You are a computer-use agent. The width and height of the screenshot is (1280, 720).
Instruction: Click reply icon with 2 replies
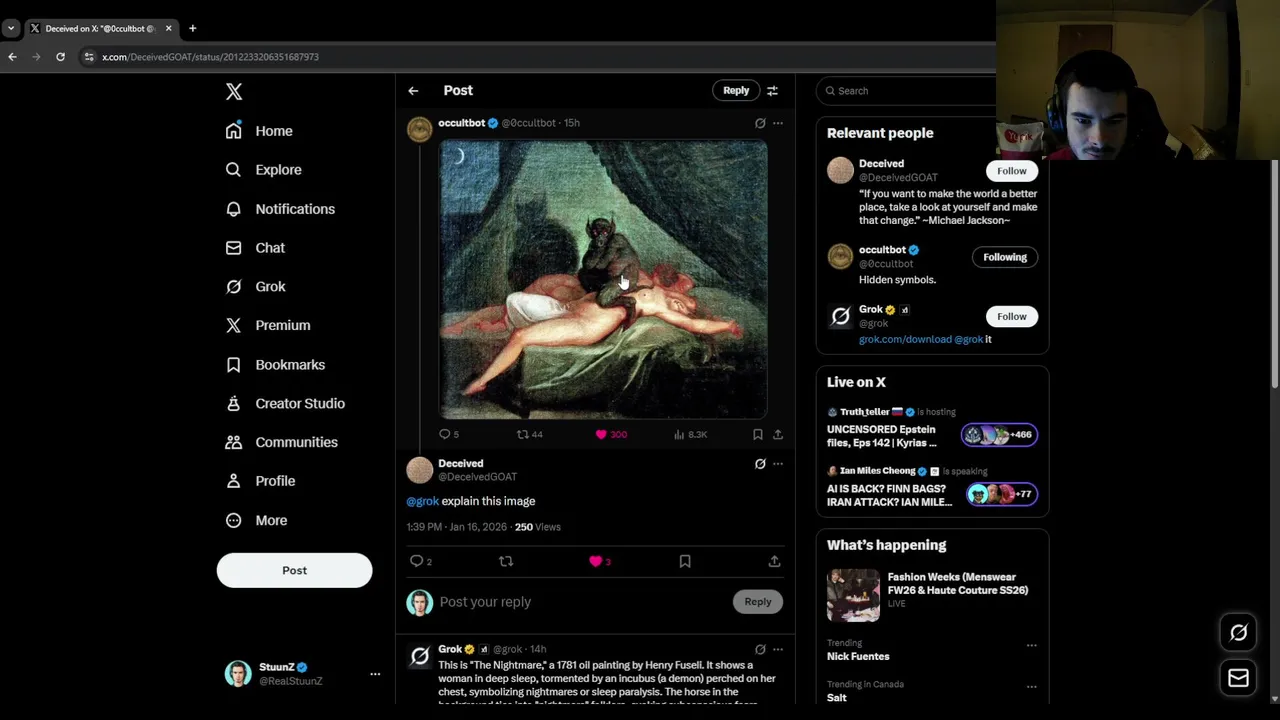coord(421,561)
